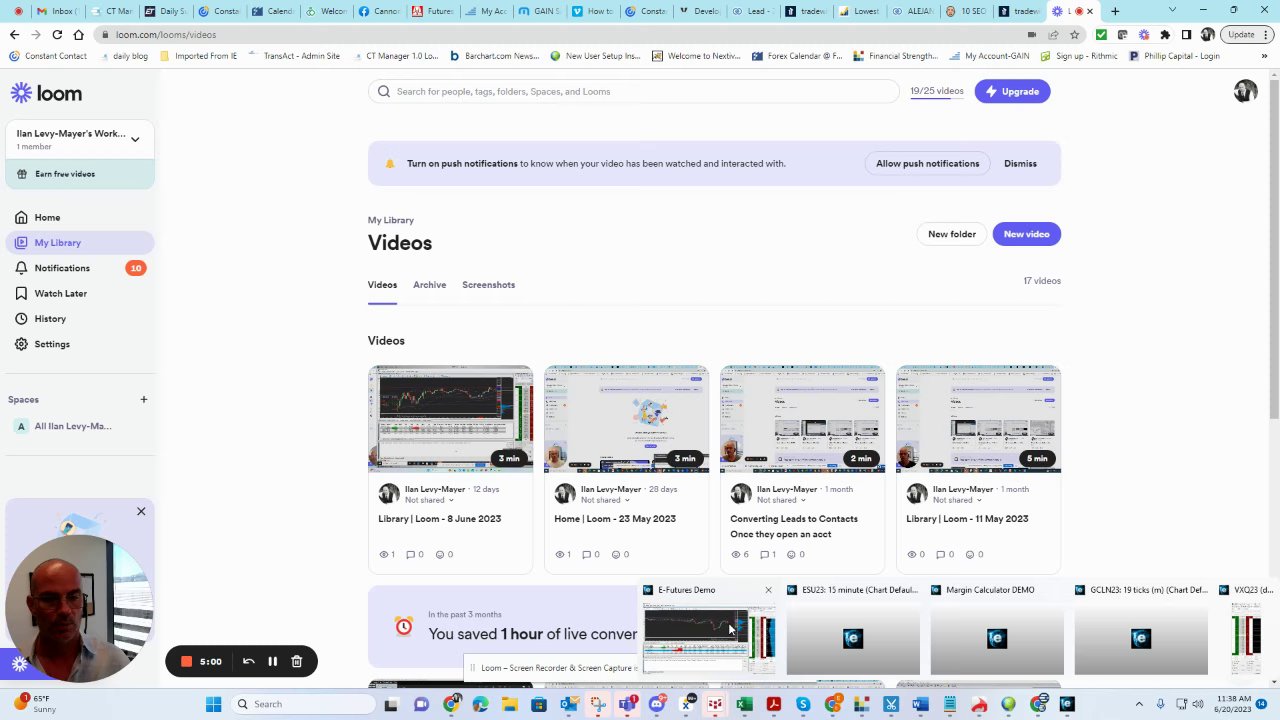Image resolution: width=1280 pixels, height=720 pixels.
Task: Dismiss the push notification banner
Action: pos(1020,163)
